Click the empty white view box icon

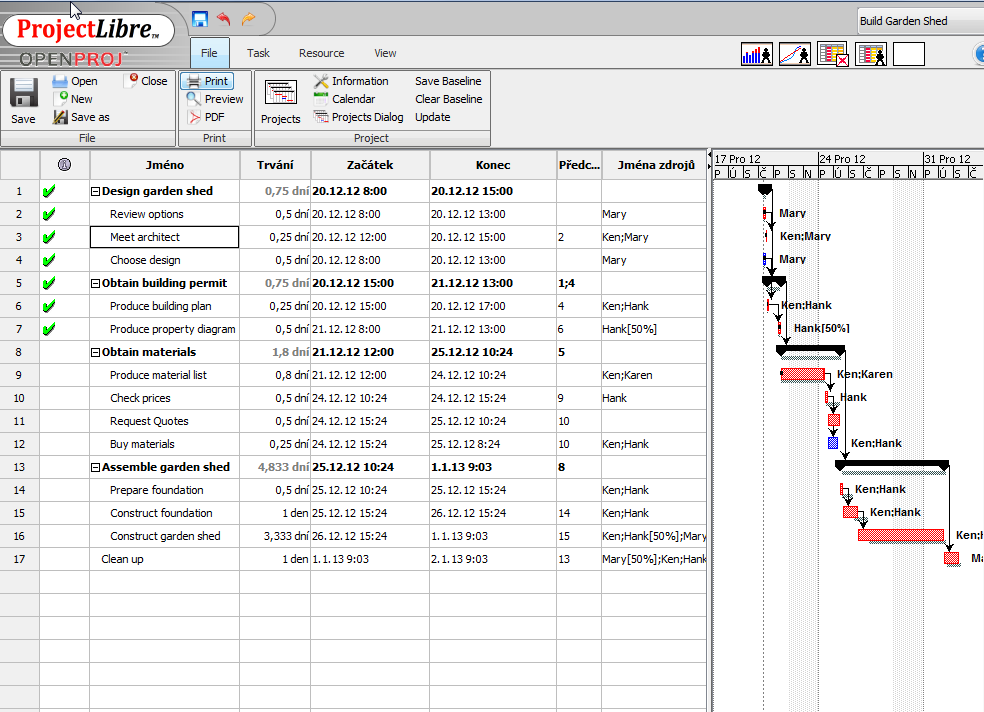click(x=909, y=54)
